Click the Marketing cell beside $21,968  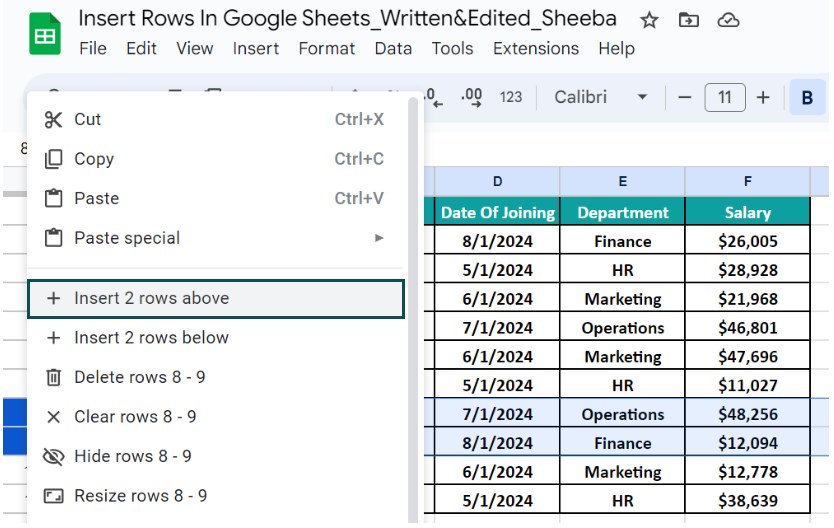pyautogui.click(x=622, y=298)
